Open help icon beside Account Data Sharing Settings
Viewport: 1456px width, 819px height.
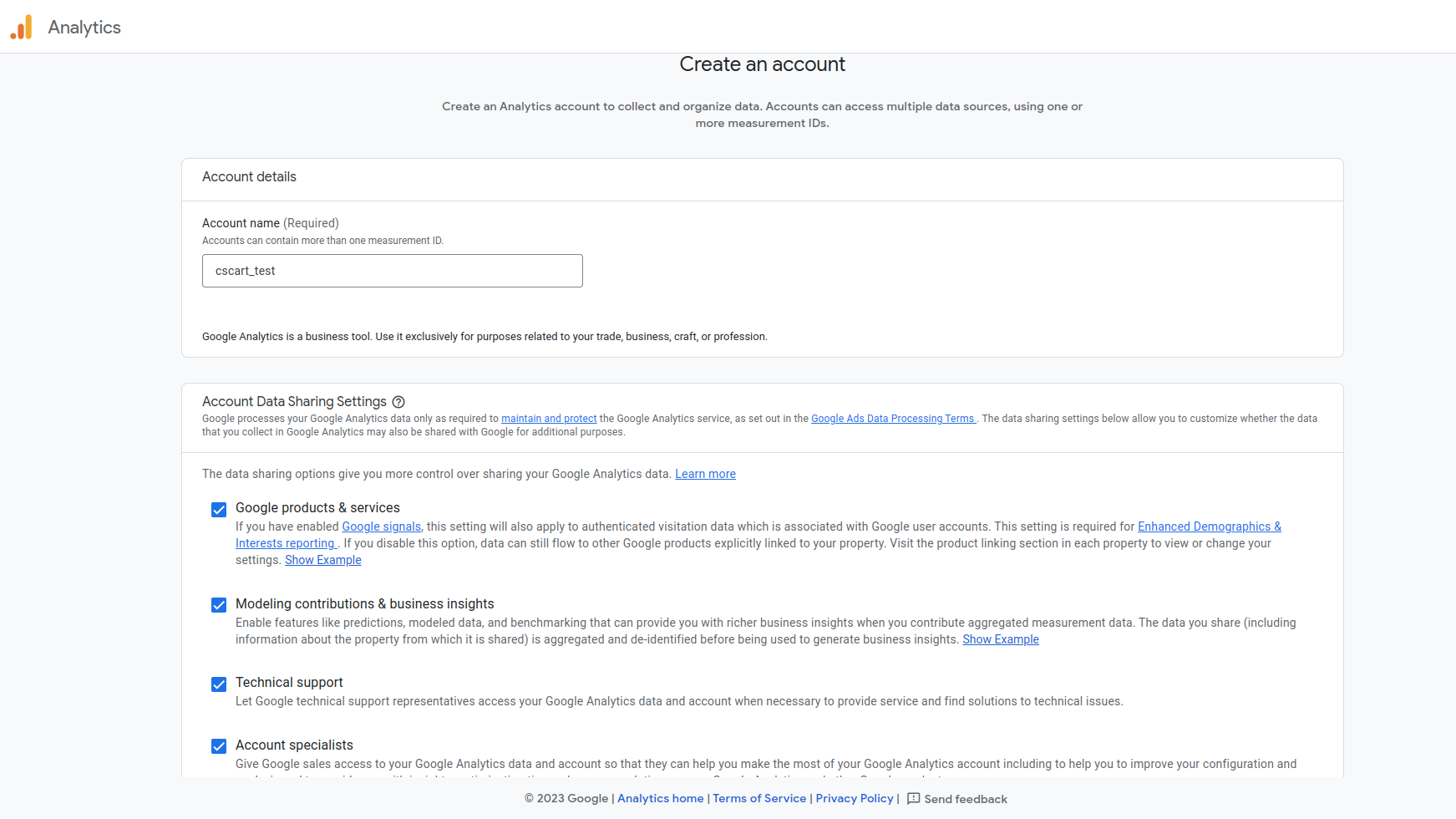pos(398,402)
